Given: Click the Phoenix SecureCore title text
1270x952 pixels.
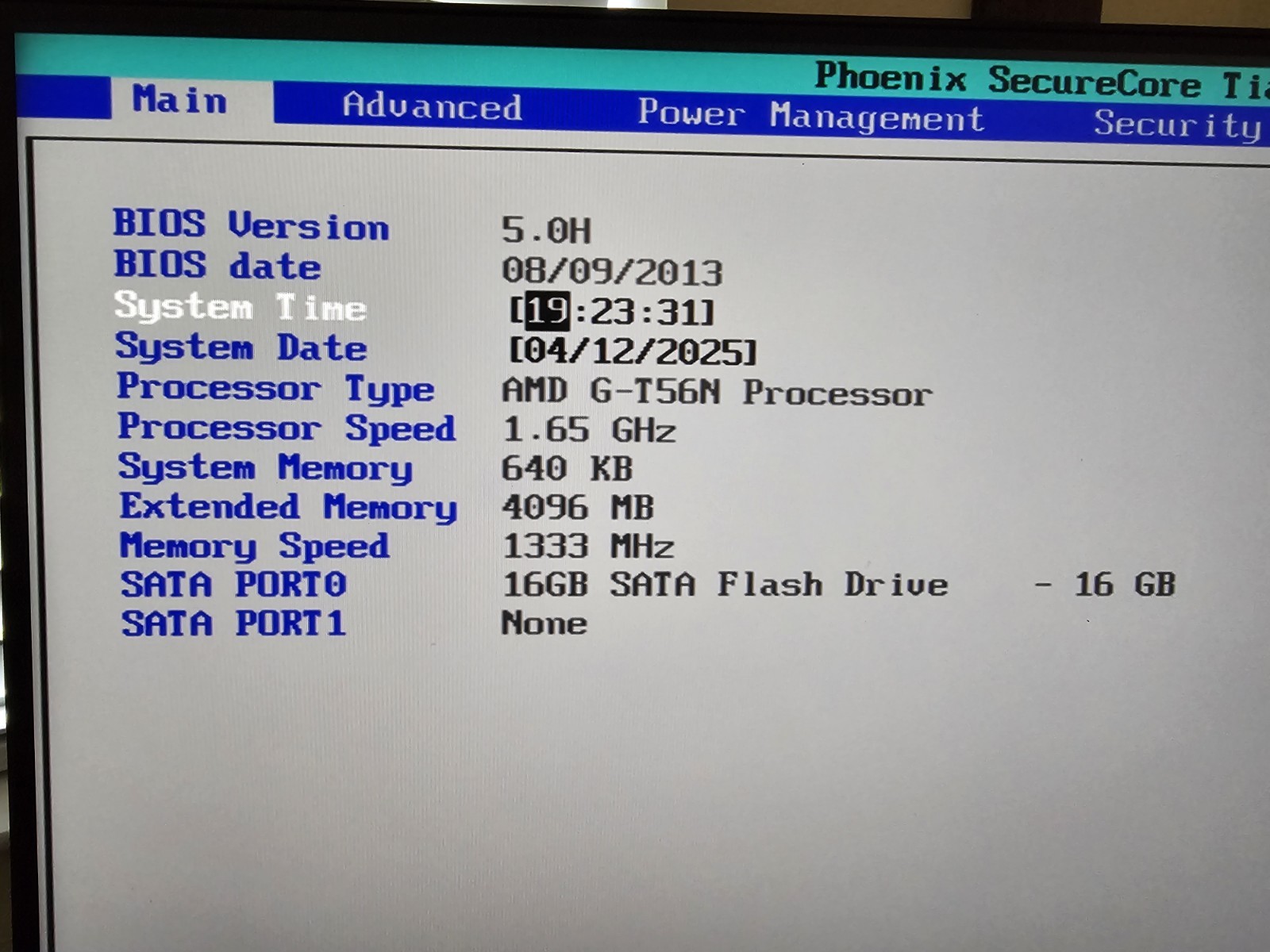Looking at the screenshot, I should 1008,79.
